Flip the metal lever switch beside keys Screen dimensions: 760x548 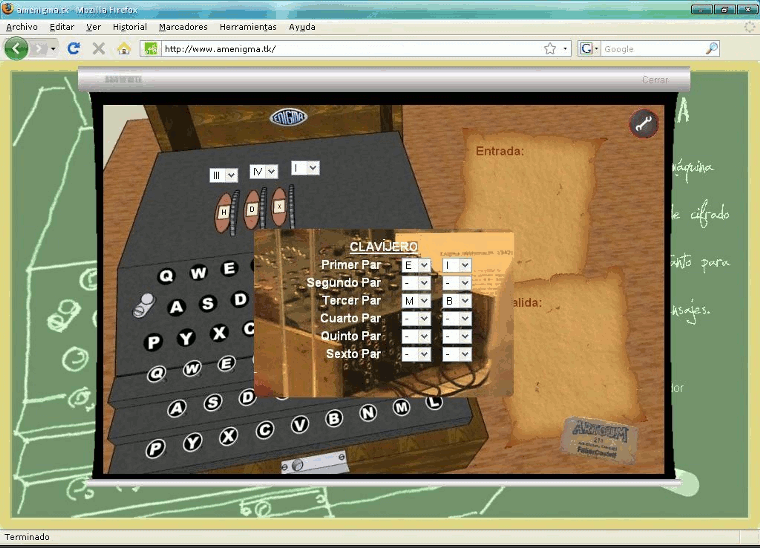click(x=144, y=306)
